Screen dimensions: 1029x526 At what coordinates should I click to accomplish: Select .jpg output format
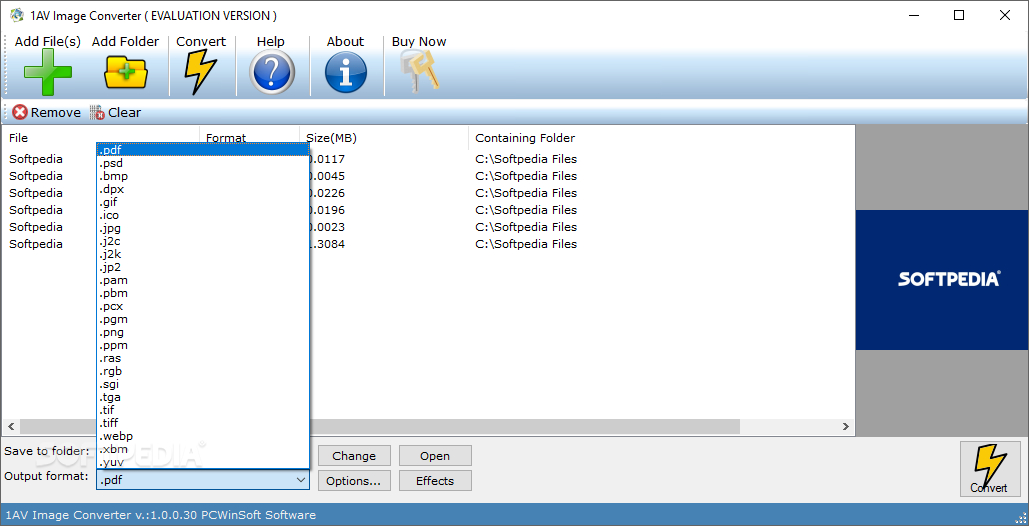(x=203, y=228)
